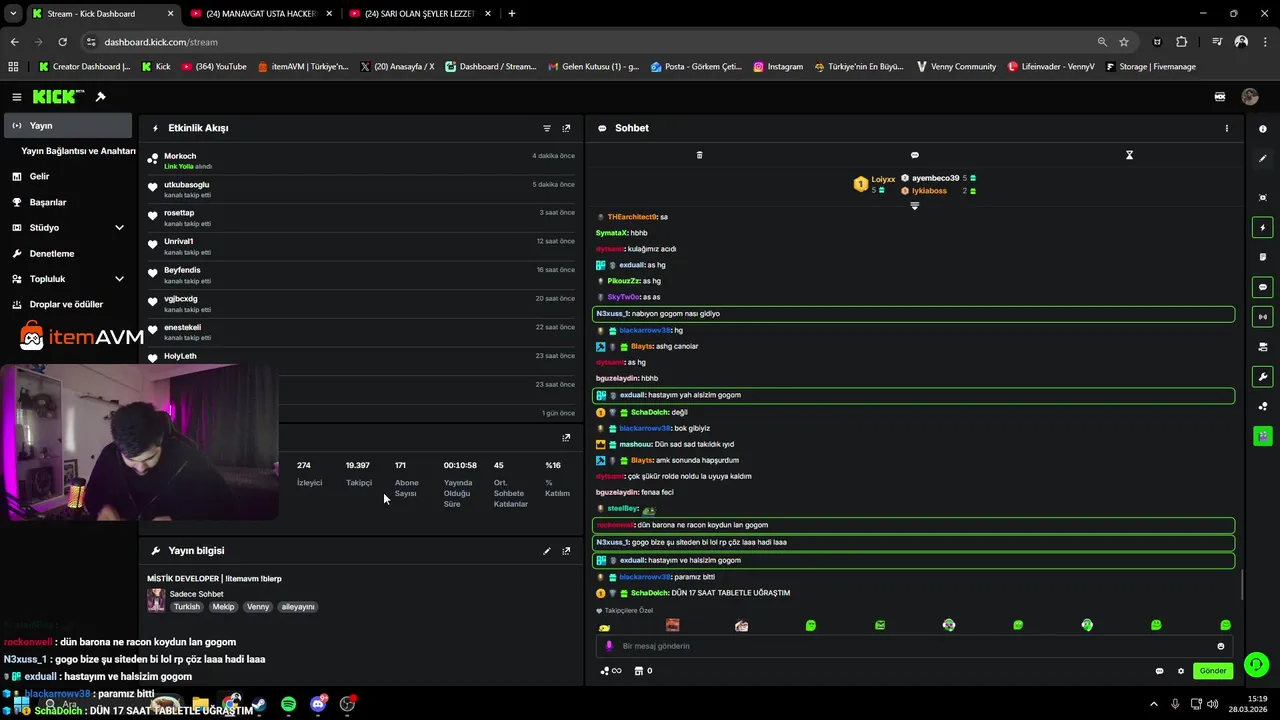Open the hamburger sidebar menu

click(17, 97)
